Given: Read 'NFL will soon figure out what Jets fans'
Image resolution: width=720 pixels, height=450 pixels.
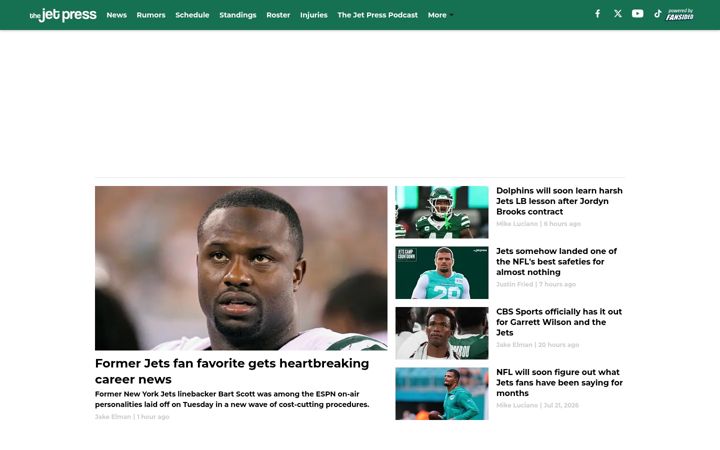Looking at the screenshot, I should coord(559,382).
